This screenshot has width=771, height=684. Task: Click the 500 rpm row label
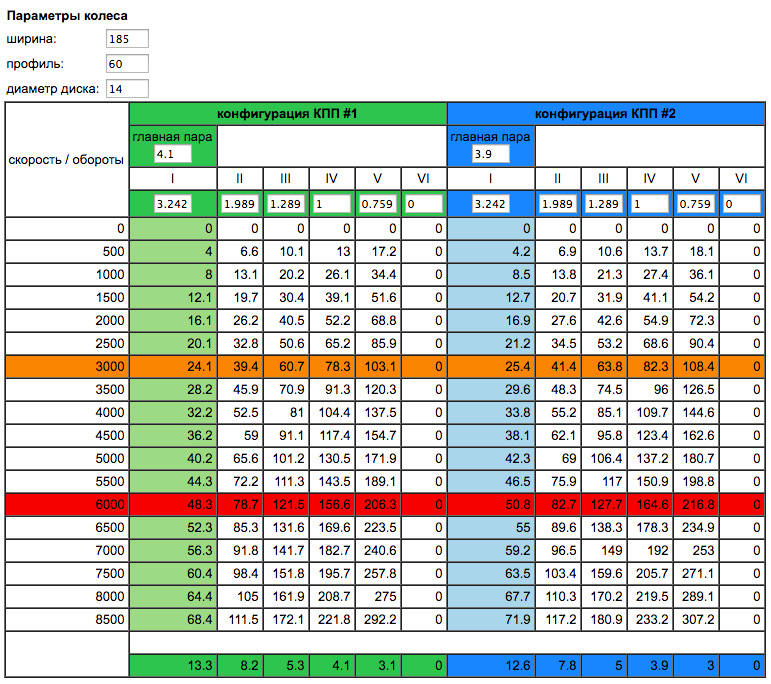click(113, 251)
